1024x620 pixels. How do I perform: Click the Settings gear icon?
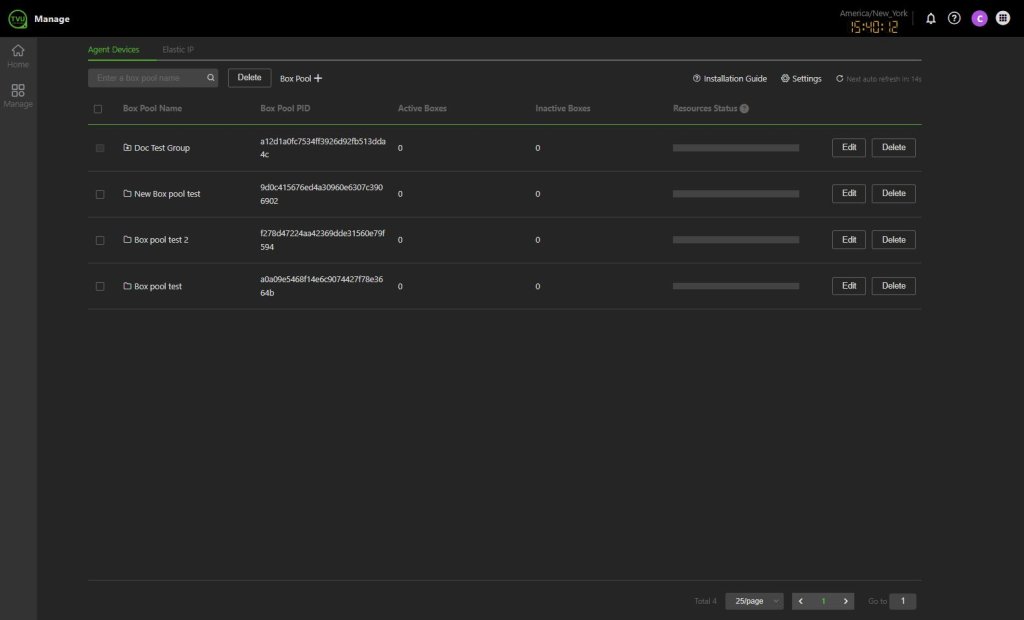[785, 78]
